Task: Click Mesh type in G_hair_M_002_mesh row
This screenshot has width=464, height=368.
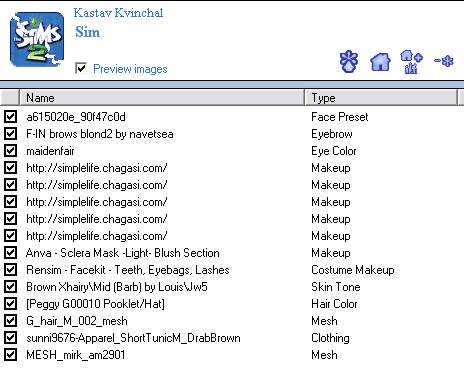Action: coord(324,321)
